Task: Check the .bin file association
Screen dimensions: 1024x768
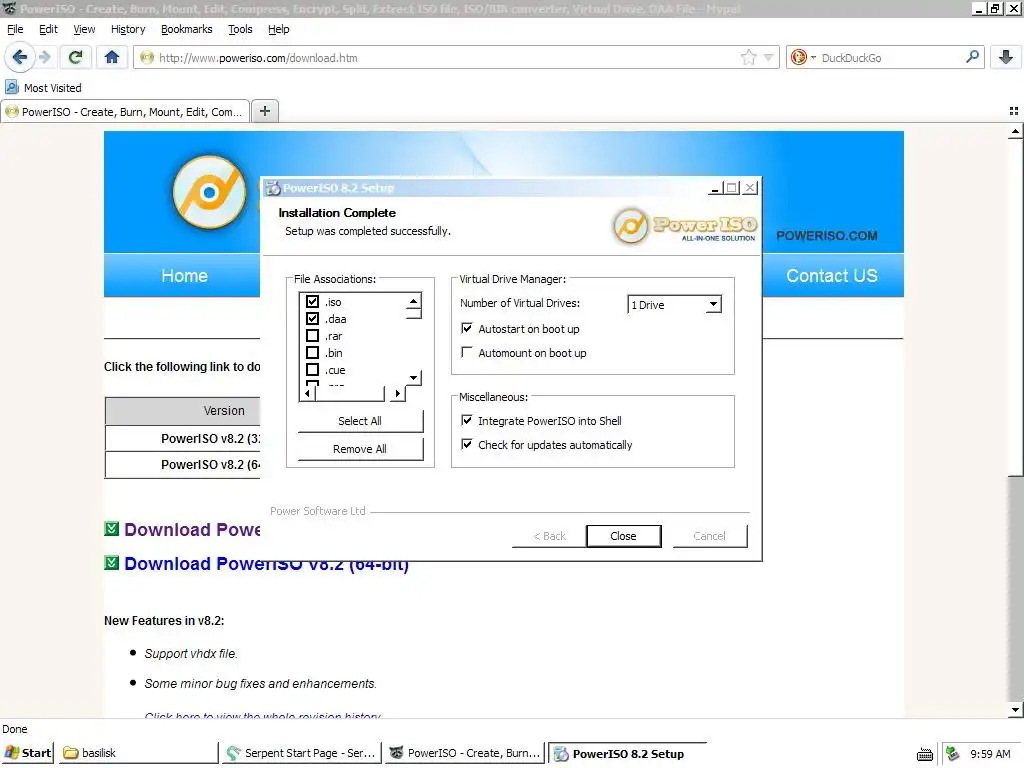Action: 312,353
